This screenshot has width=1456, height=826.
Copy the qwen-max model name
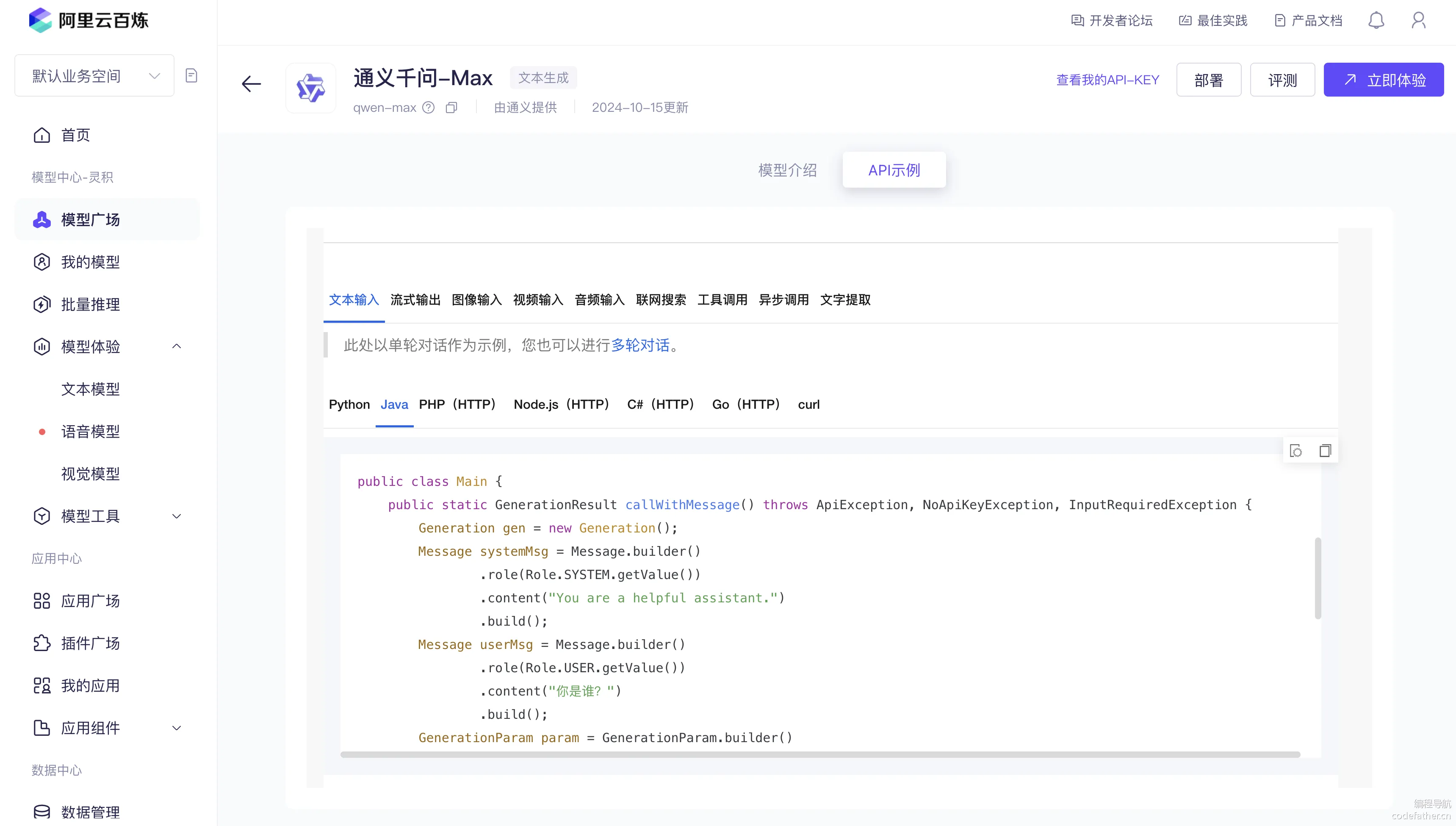[451, 107]
